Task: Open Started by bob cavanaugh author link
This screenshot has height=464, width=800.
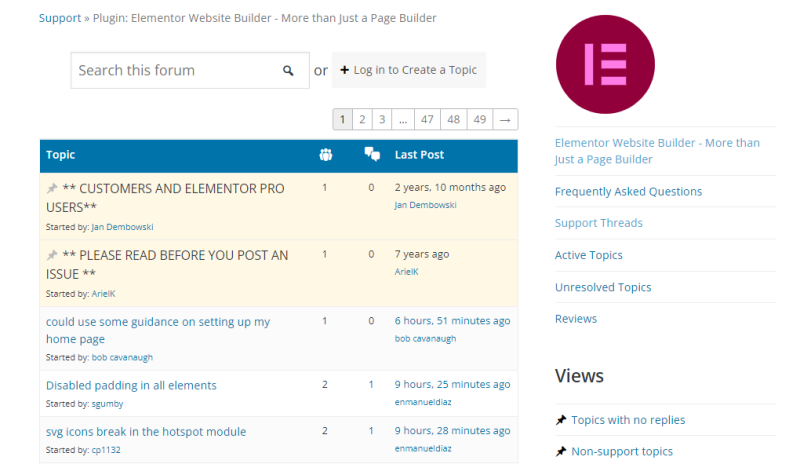Action: 122,357
